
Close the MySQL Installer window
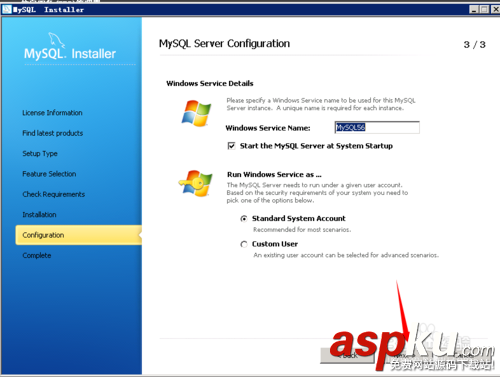pyautogui.click(x=495, y=10)
